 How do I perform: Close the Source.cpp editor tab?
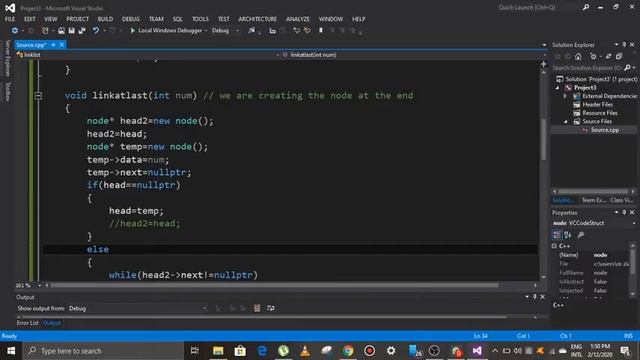pyautogui.click(x=62, y=44)
